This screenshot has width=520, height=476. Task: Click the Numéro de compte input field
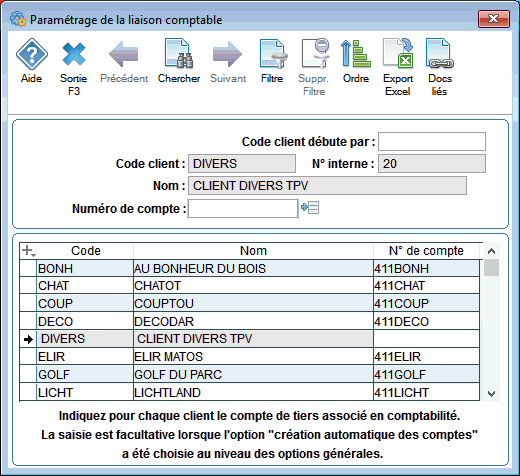243,209
